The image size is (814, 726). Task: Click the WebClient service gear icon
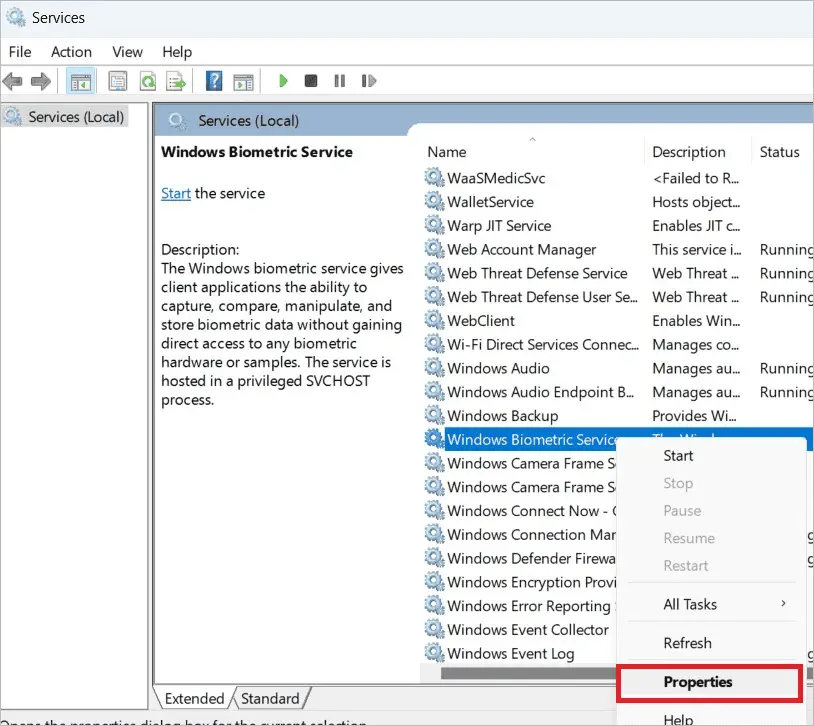click(434, 320)
